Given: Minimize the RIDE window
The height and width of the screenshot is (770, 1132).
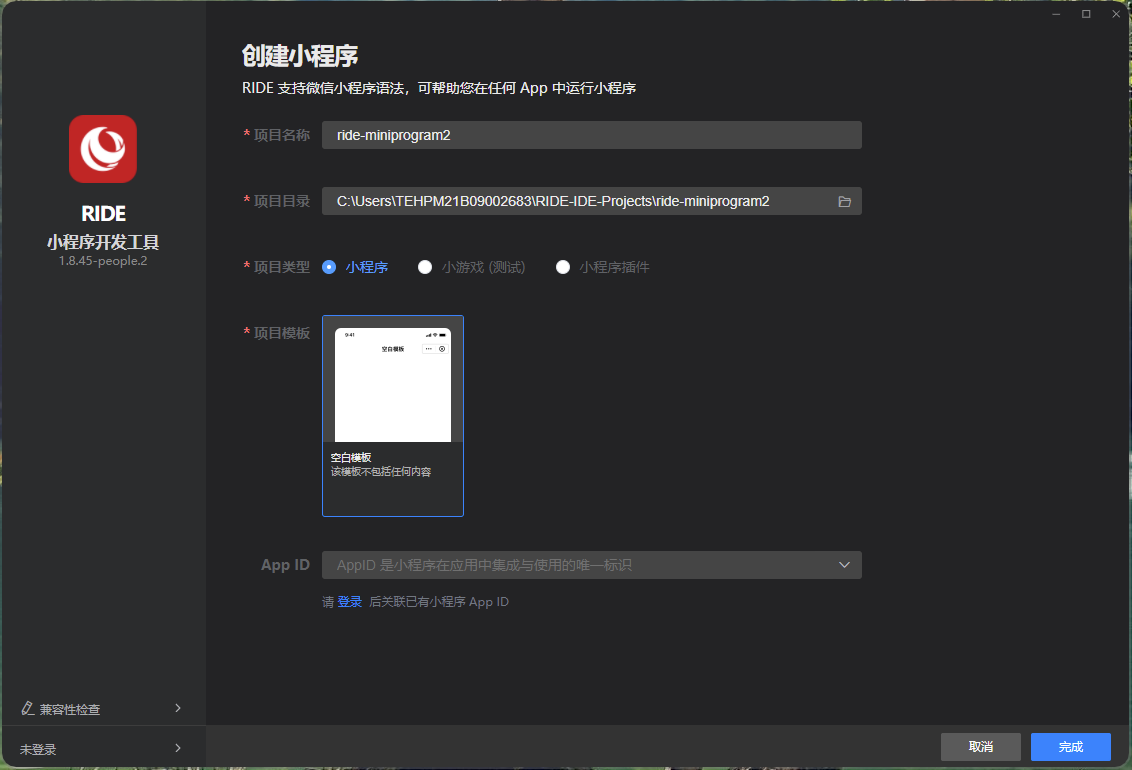Looking at the screenshot, I should click(x=1056, y=14).
